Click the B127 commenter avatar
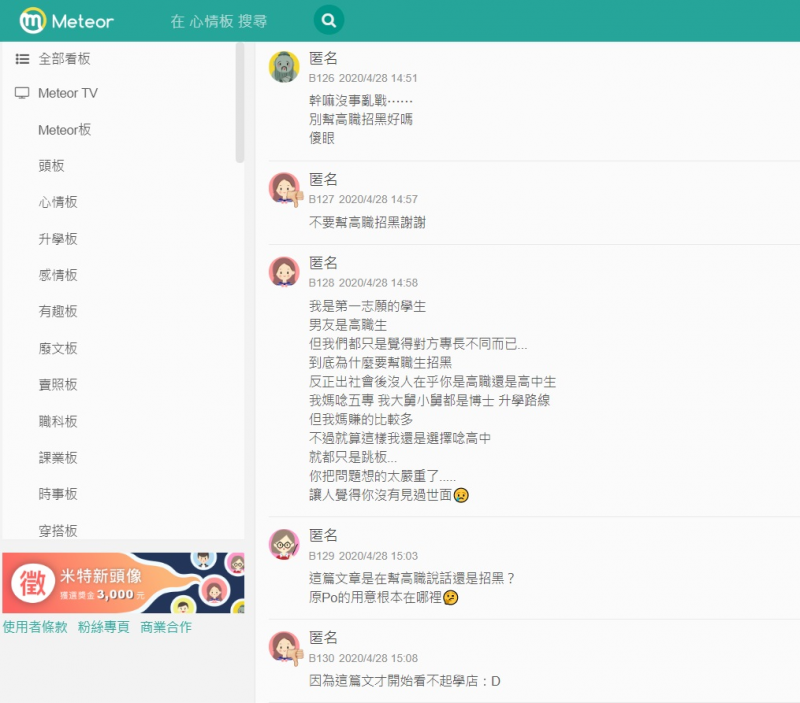 [x=285, y=187]
